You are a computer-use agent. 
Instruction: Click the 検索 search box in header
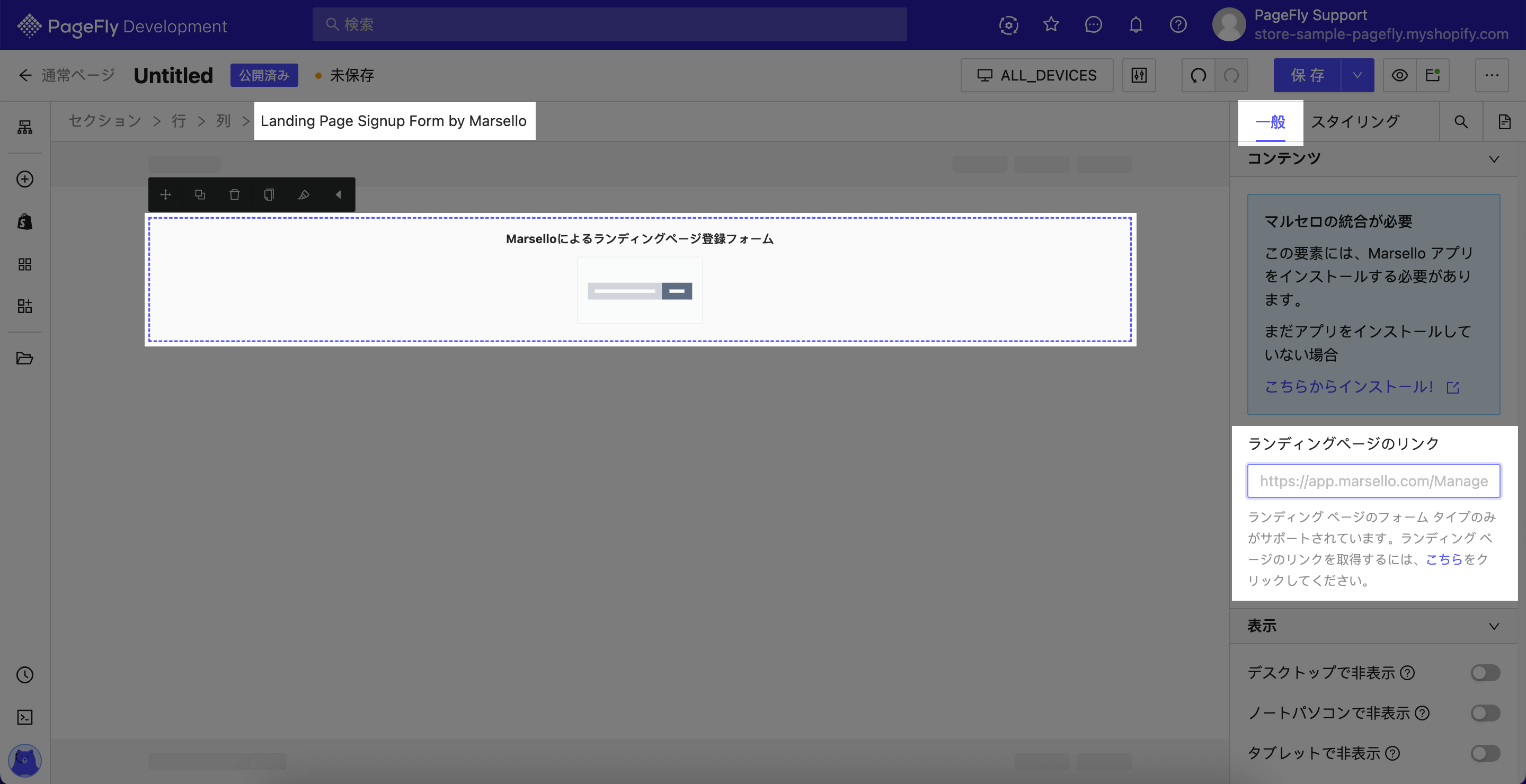pos(609,24)
